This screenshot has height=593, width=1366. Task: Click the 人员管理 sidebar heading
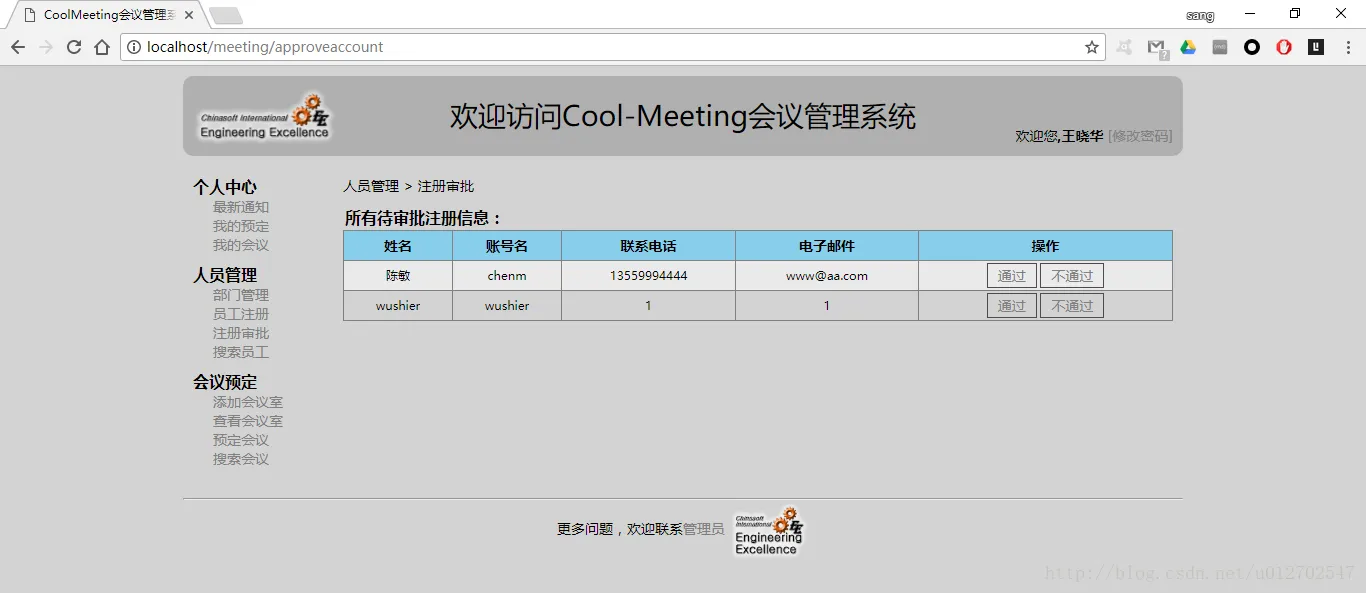pyautogui.click(x=225, y=275)
